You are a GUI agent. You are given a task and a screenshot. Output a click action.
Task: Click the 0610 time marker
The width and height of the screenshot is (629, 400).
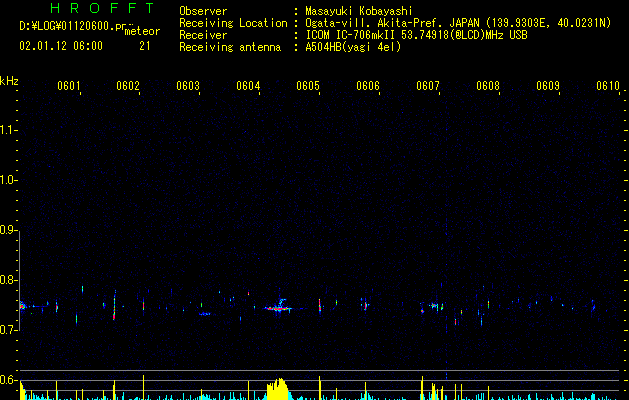tap(608, 86)
